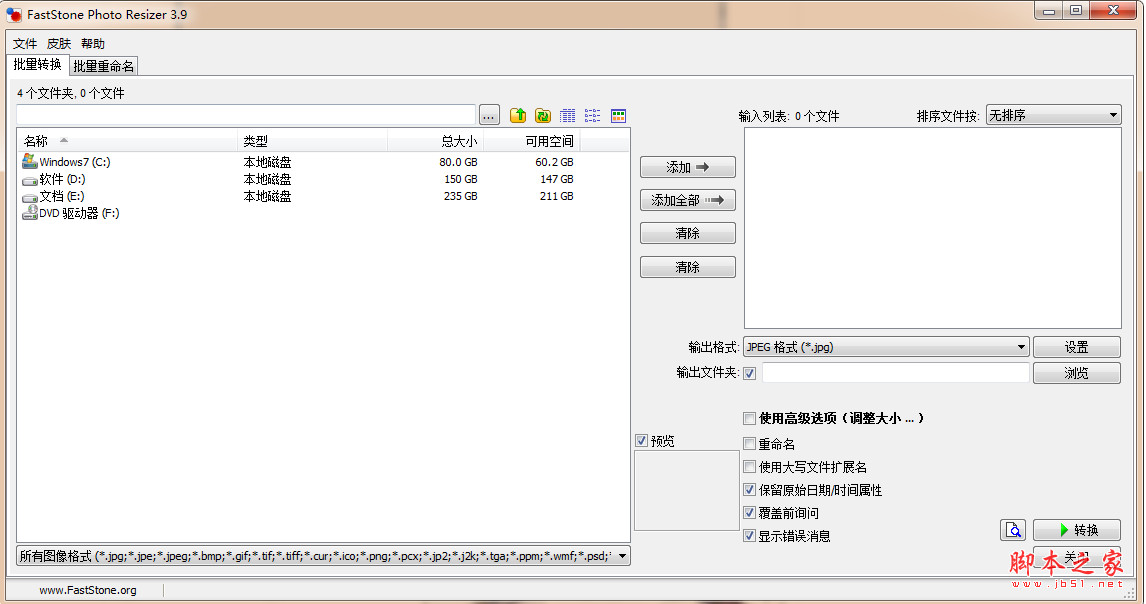Click the FastStone app icon in title bar
1146x604 pixels.
(14, 15)
